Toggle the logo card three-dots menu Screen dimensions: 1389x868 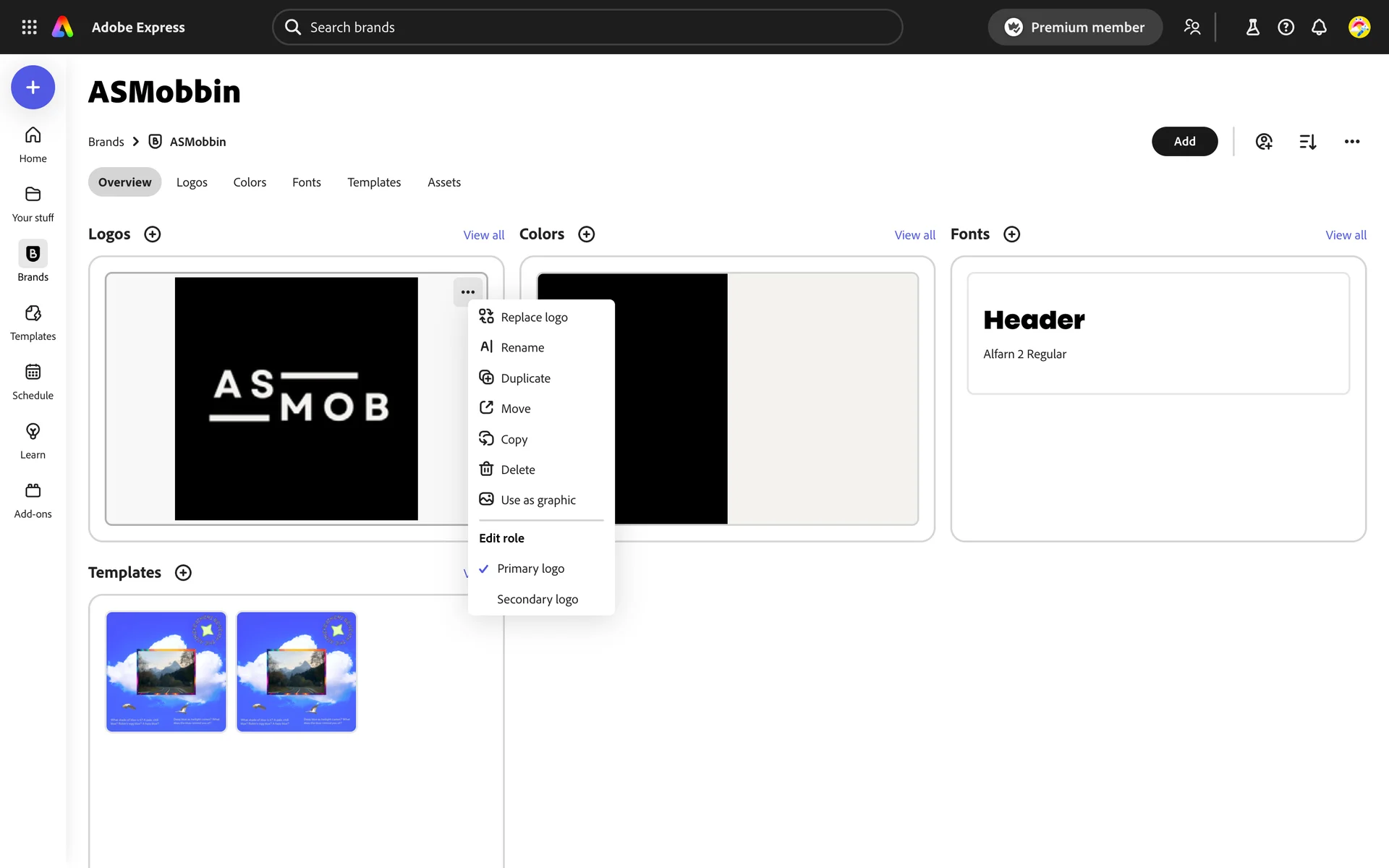point(467,292)
